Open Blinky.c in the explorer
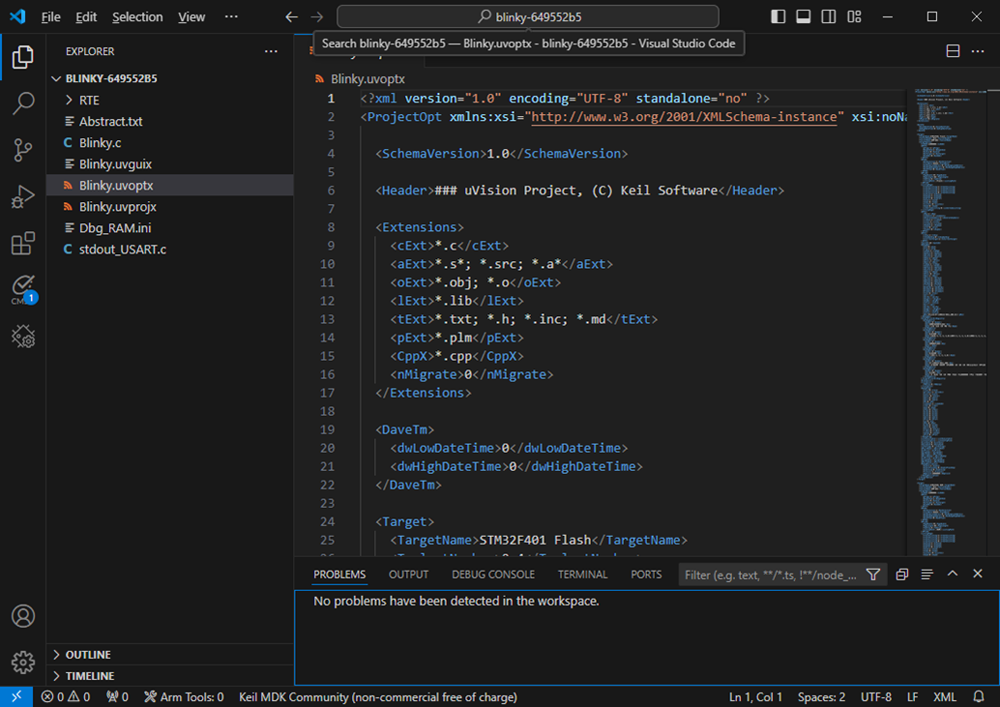Viewport: 1000px width, 707px height. coord(170,143)
